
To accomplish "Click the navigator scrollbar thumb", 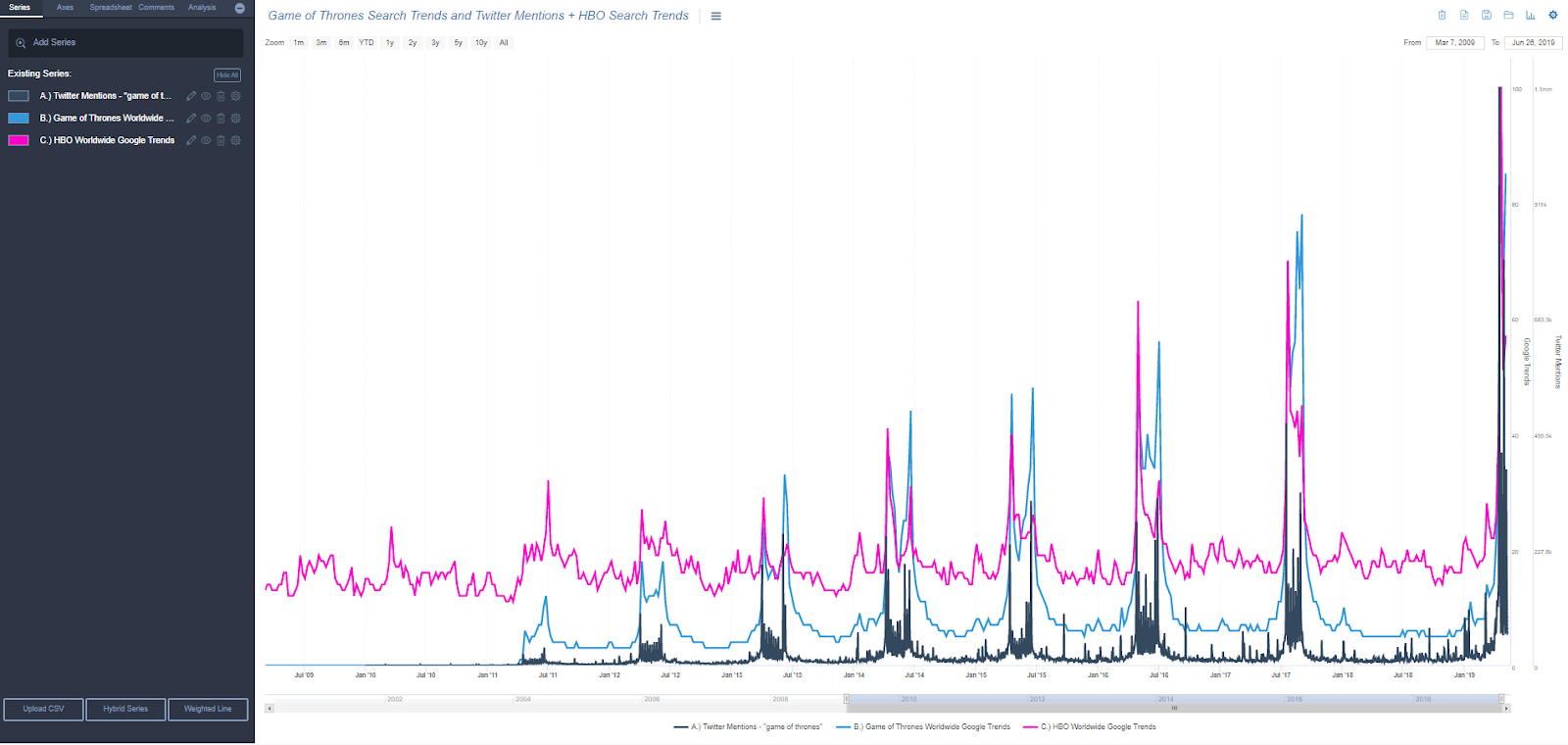I will point(1174,708).
